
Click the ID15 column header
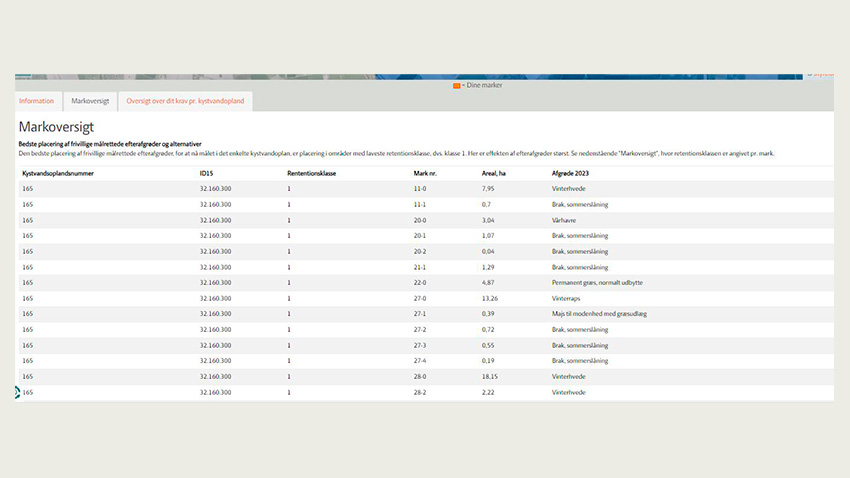coord(206,173)
